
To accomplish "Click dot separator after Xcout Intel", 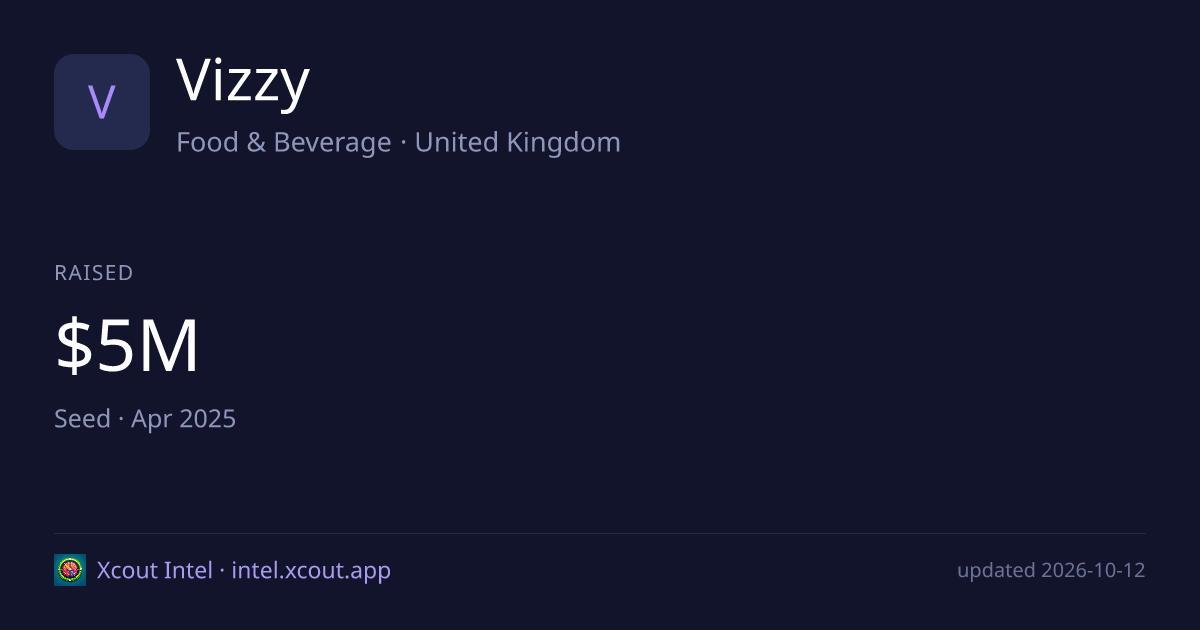I will [222, 571].
